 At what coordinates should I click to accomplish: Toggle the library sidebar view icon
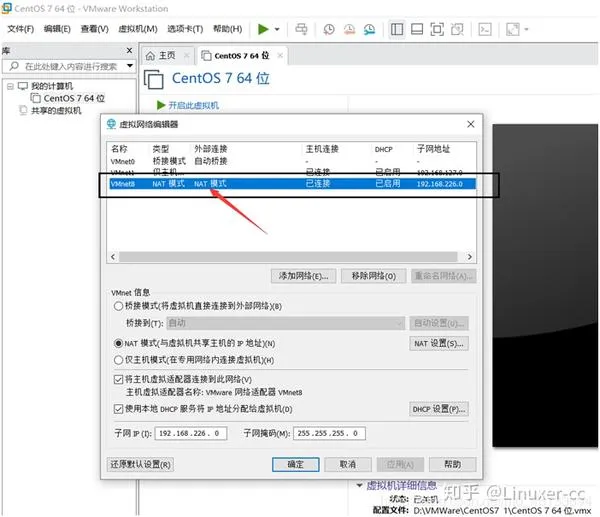[398, 29]
